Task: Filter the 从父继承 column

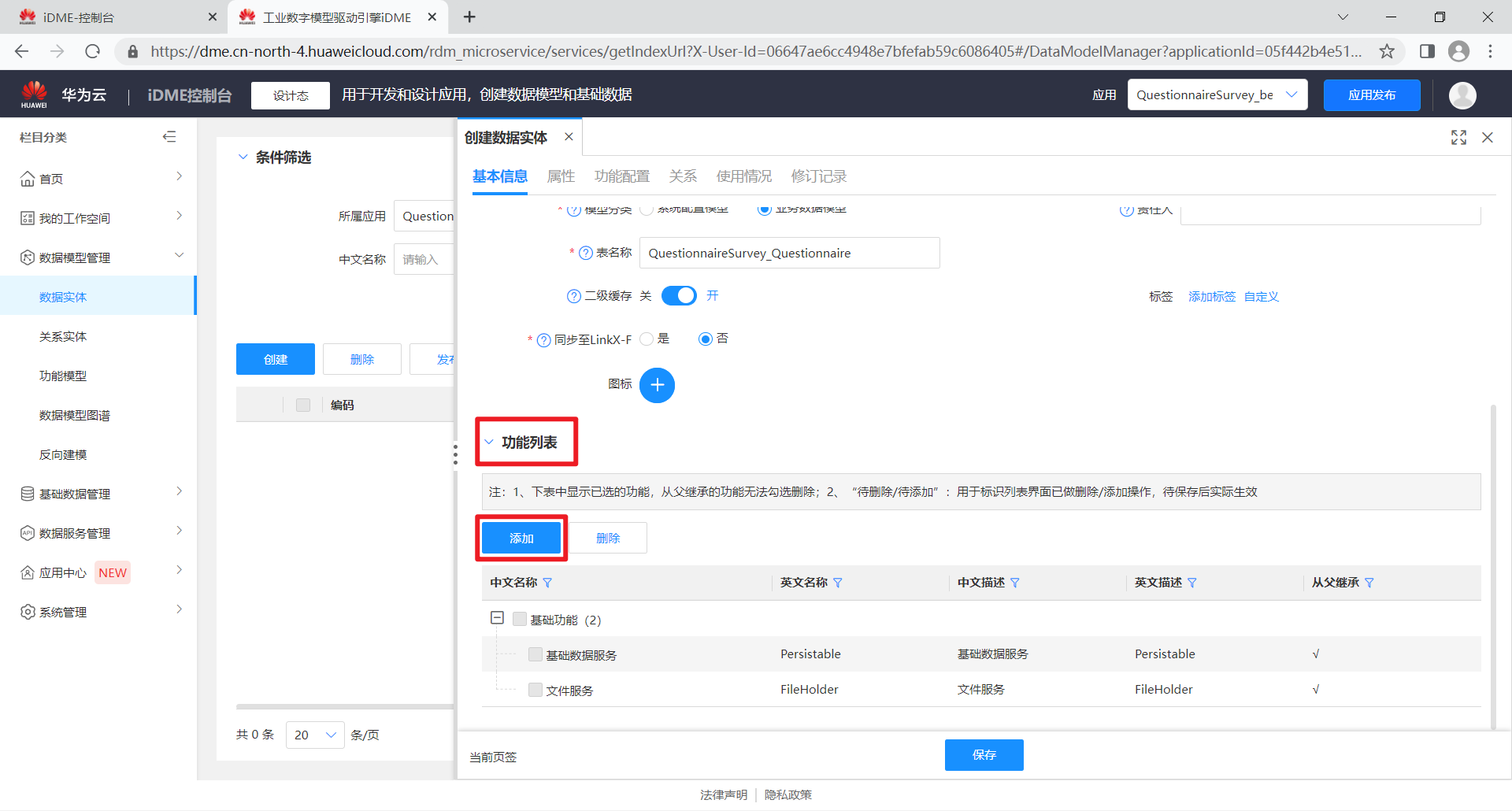Action: coord(1369,583)
